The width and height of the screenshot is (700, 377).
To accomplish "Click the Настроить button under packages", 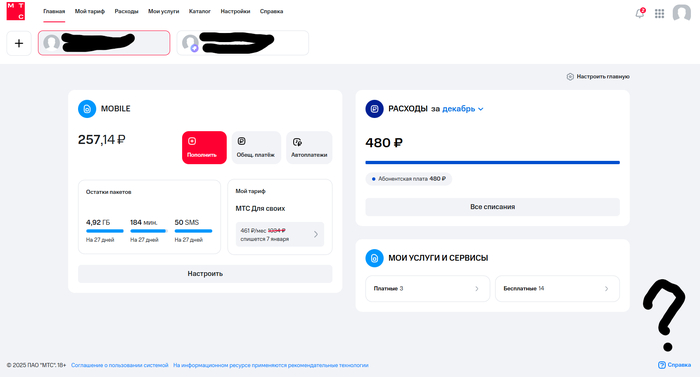I will (205, 274).
